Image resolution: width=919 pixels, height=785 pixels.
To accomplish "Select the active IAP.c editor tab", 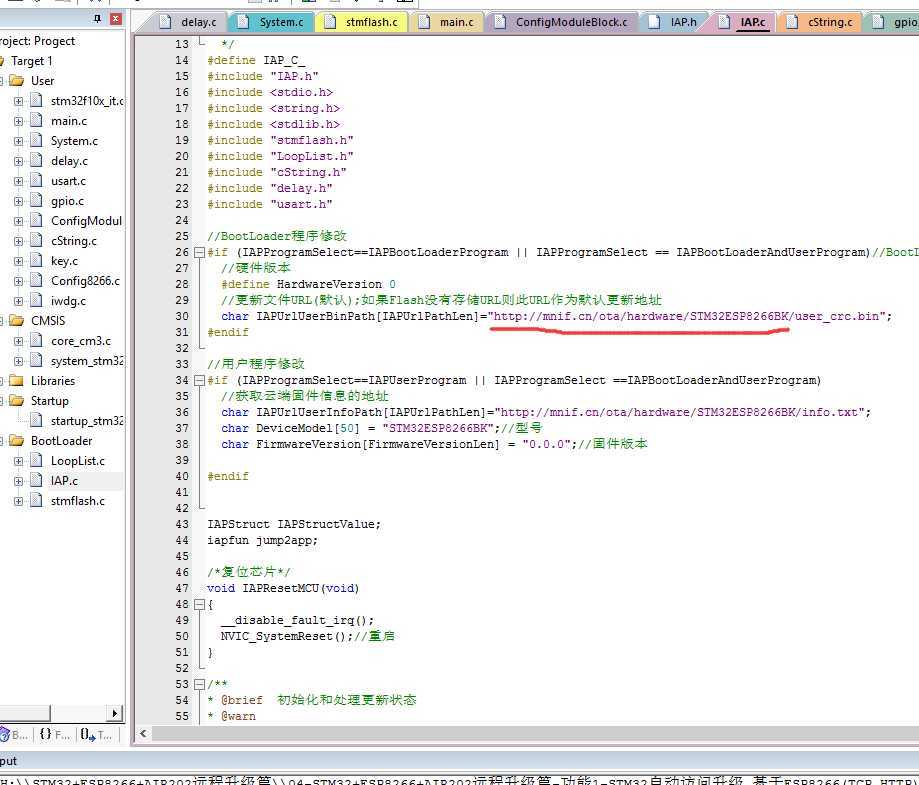I will (743, 22).
